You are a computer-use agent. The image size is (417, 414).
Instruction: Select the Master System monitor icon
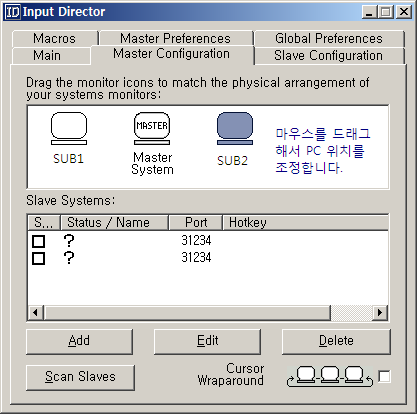(152, 128)
